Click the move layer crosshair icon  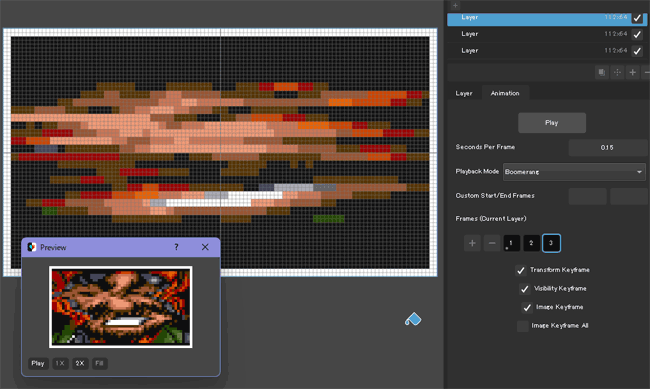coord(617,73)
